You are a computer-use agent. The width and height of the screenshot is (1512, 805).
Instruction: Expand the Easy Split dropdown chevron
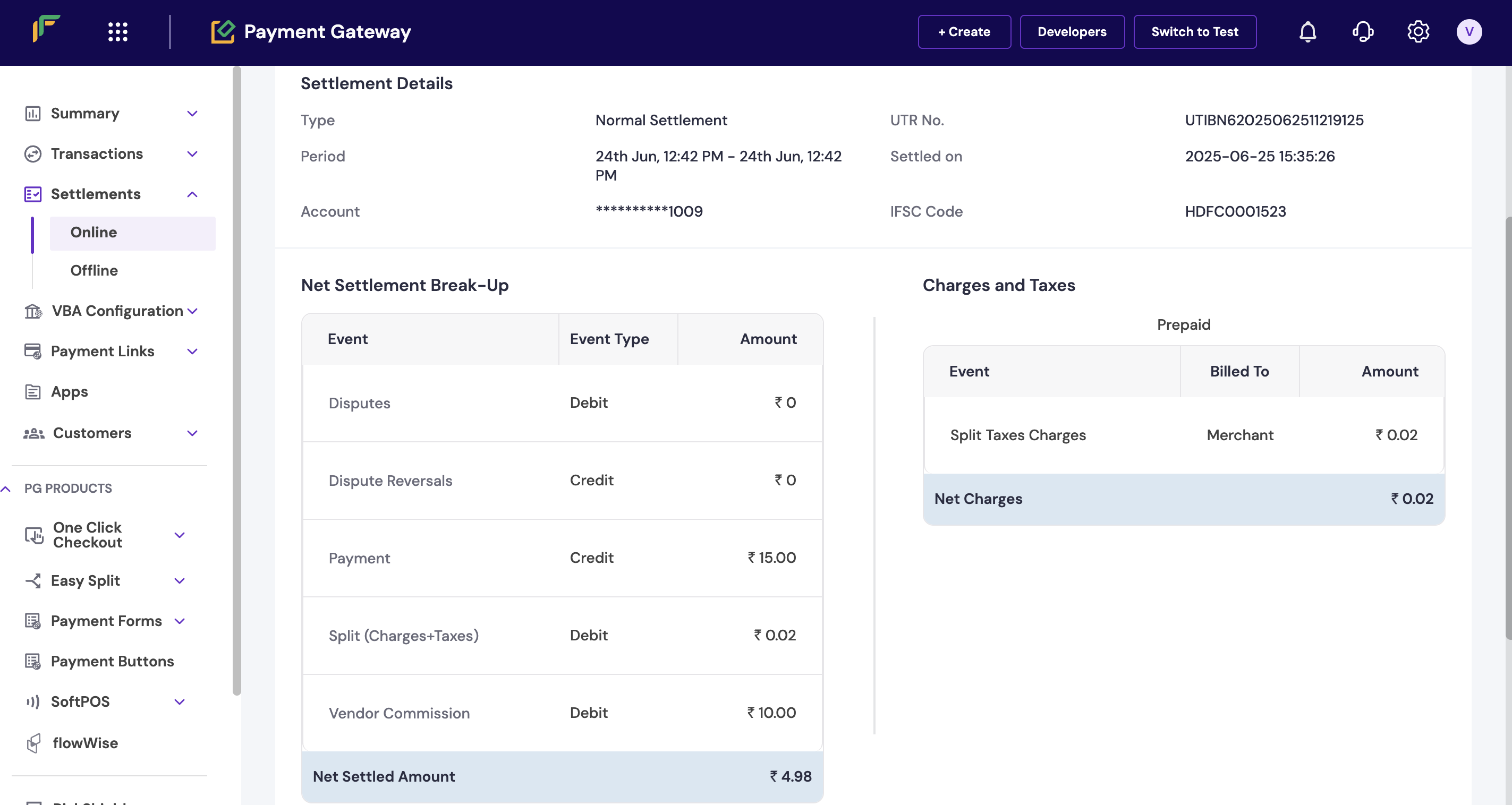180,581
